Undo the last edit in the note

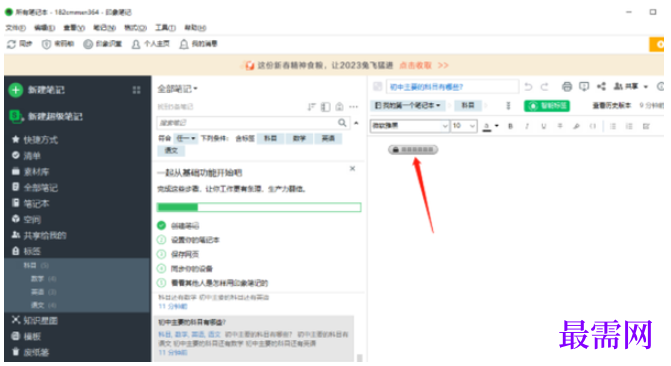[x=528, y=87]
